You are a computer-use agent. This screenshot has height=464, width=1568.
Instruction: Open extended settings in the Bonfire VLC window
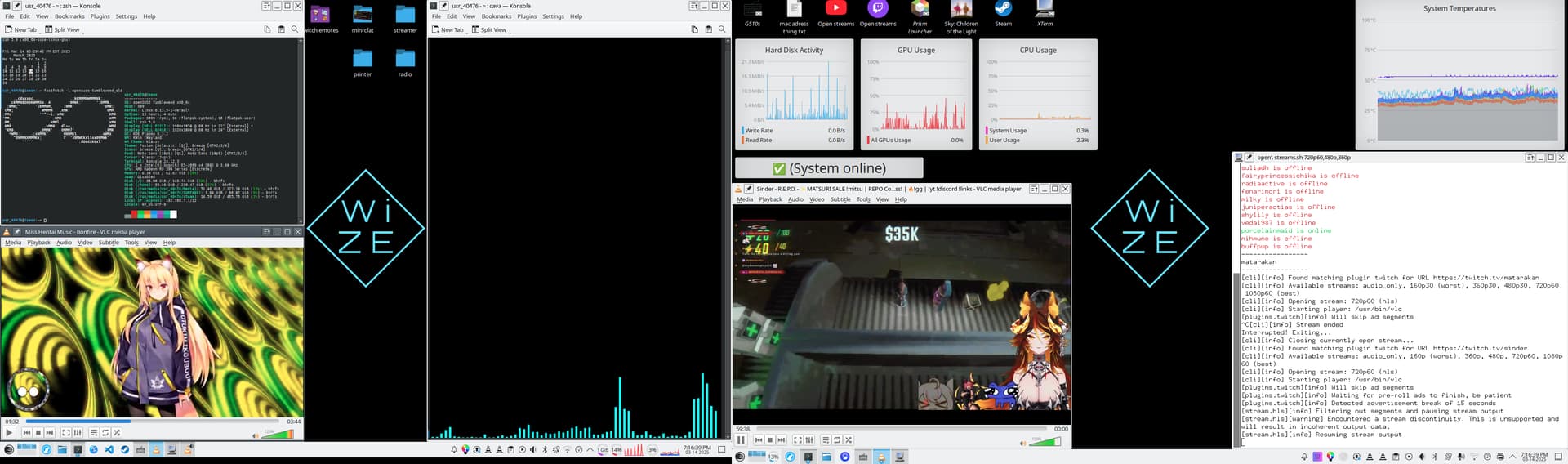(x=78, y=432)
